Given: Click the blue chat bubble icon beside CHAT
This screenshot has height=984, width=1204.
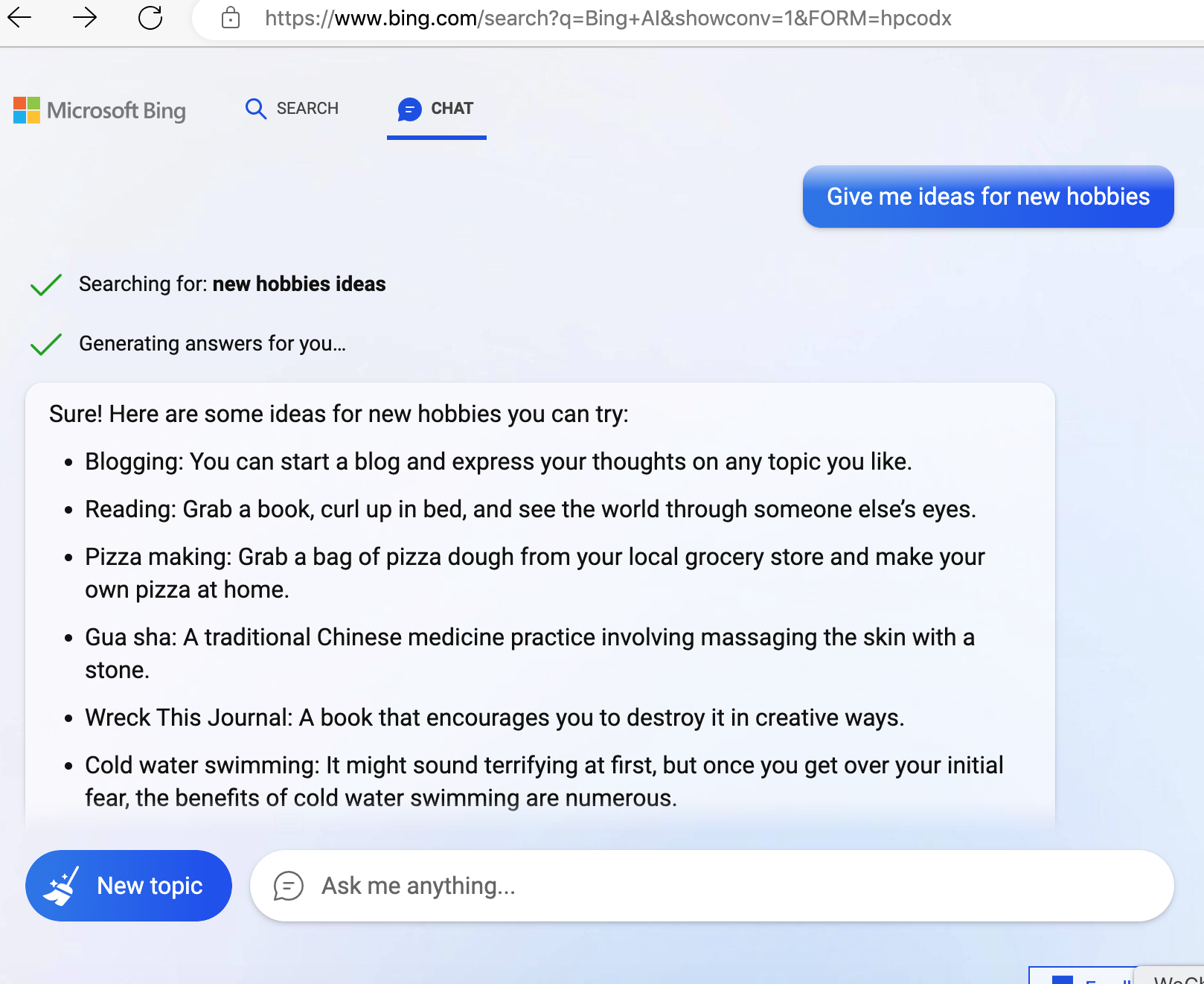Looking at the screenshot, I should (409, 109).
